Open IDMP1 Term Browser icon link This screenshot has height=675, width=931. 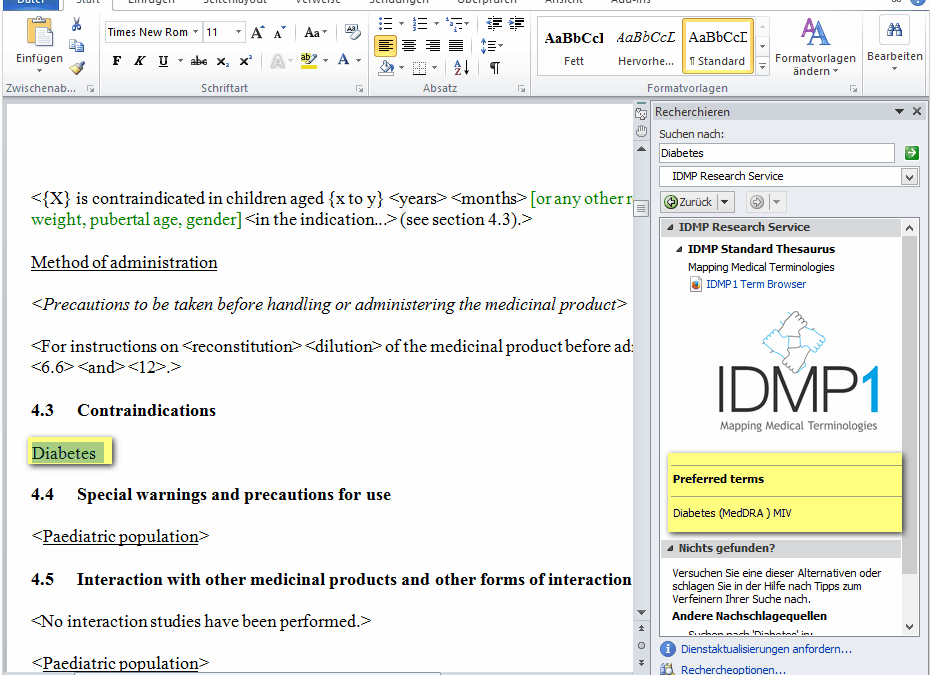697,284
